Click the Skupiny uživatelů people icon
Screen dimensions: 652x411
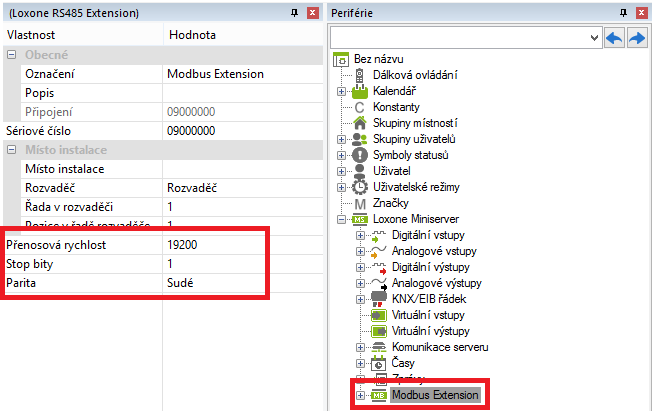click(x=360, y=139)
